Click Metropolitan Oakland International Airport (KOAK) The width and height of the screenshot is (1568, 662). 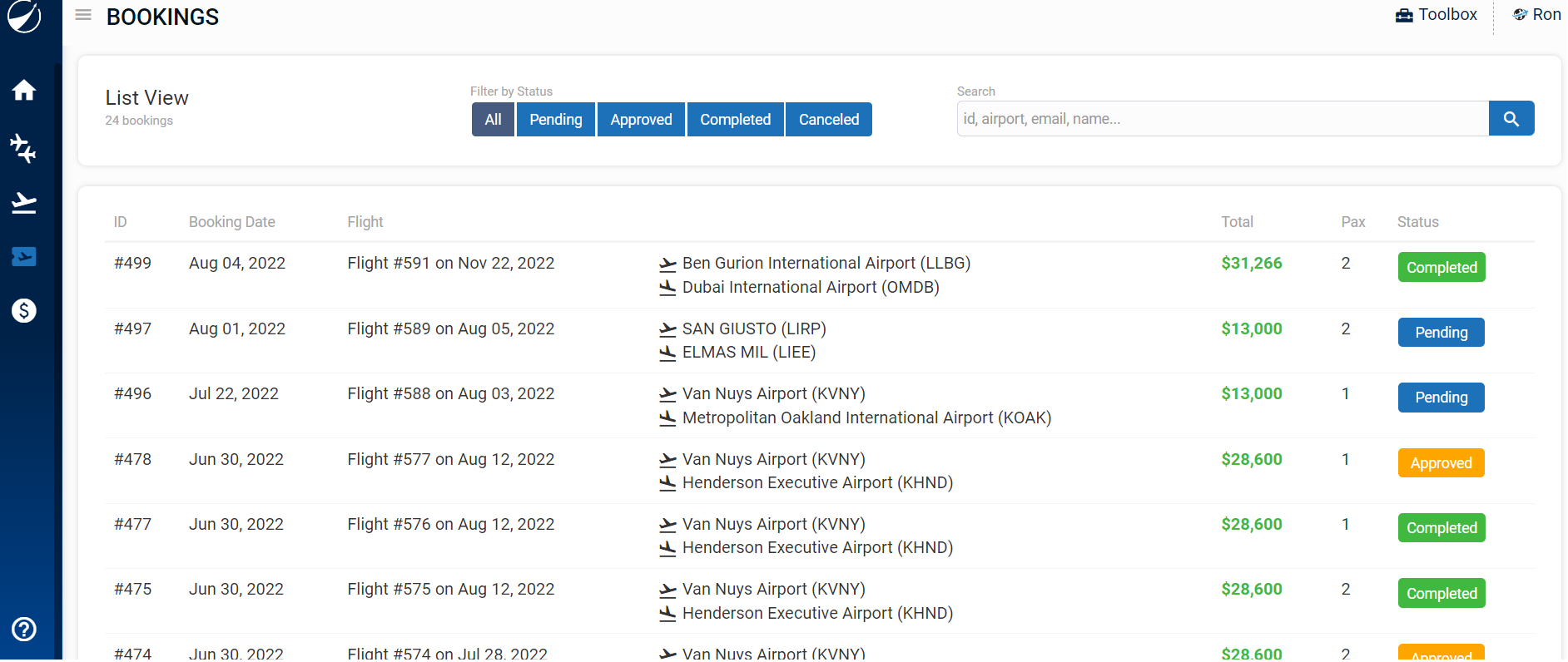pos(866,418)
